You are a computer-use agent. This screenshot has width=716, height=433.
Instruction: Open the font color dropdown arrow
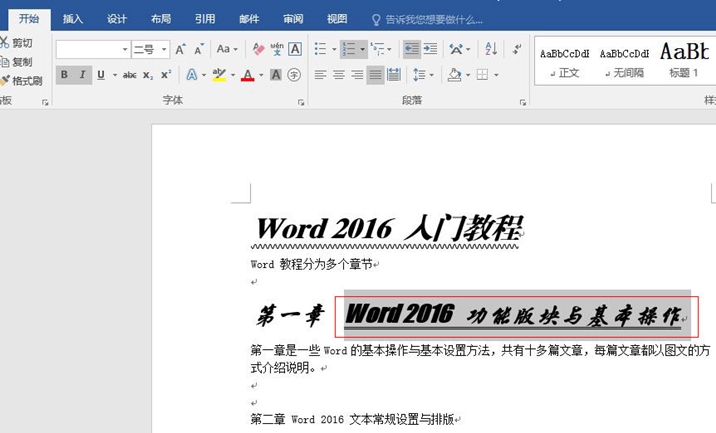click(x=261, y=75)
